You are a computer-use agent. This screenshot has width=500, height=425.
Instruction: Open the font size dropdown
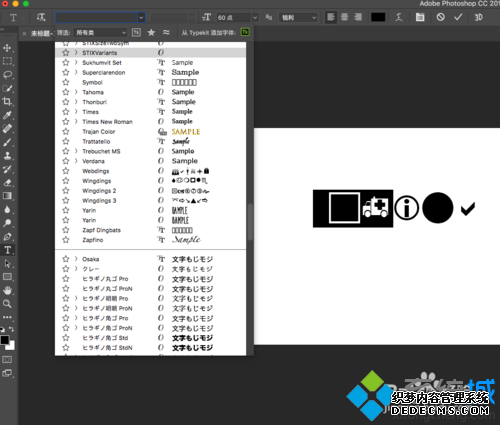(x=255, y=17)
